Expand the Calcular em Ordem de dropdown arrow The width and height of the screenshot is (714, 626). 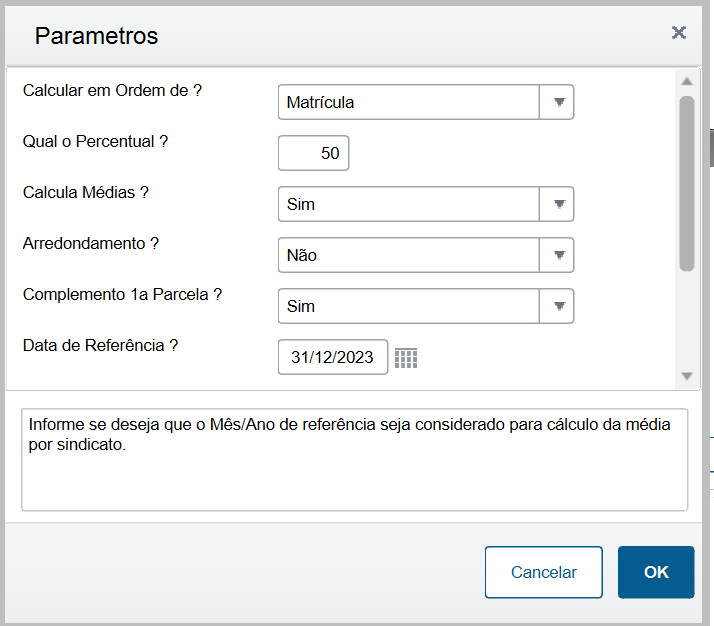[x=556, y=102]
